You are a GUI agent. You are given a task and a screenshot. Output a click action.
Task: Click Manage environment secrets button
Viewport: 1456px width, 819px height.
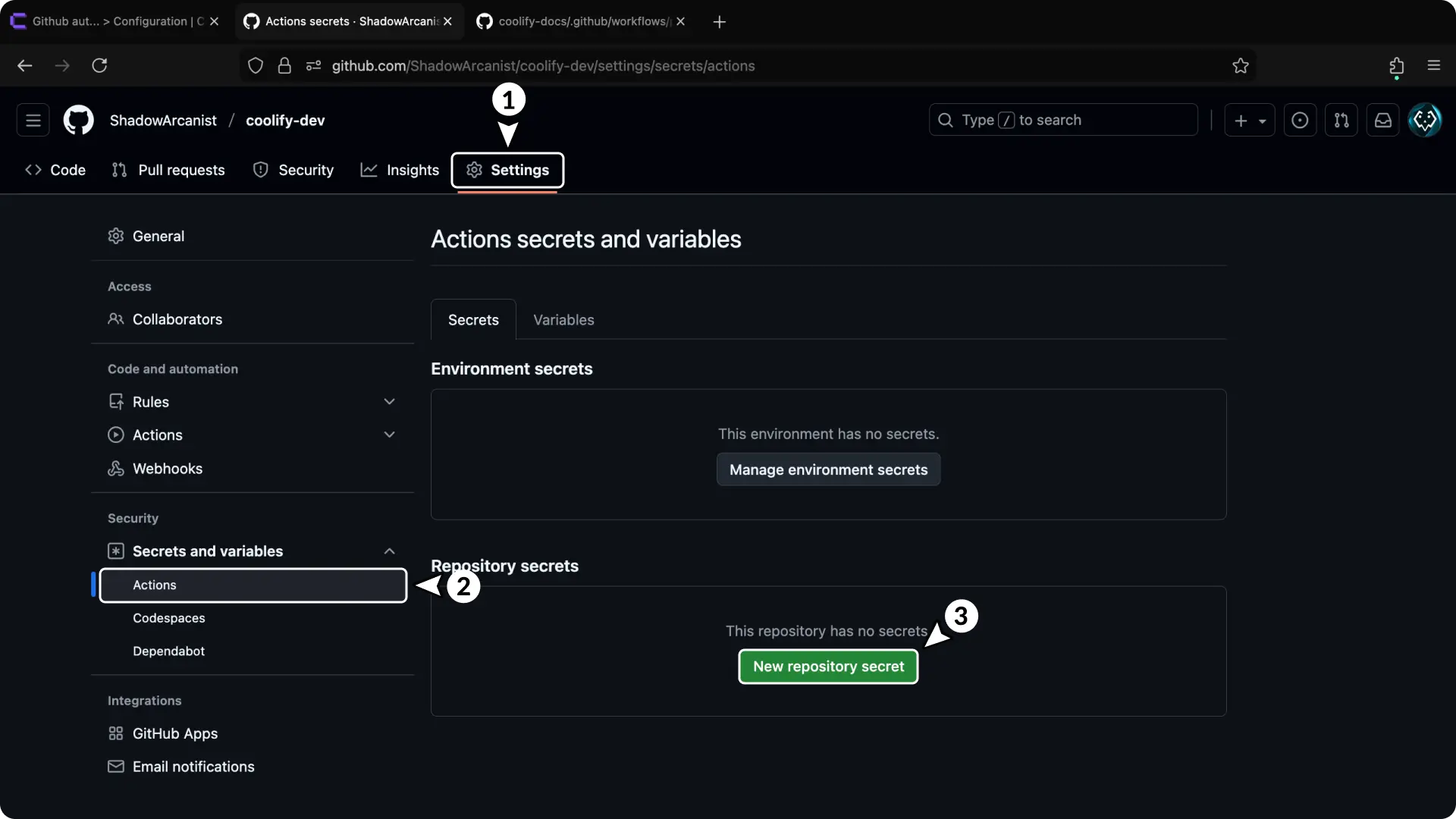tap(828, 469)
